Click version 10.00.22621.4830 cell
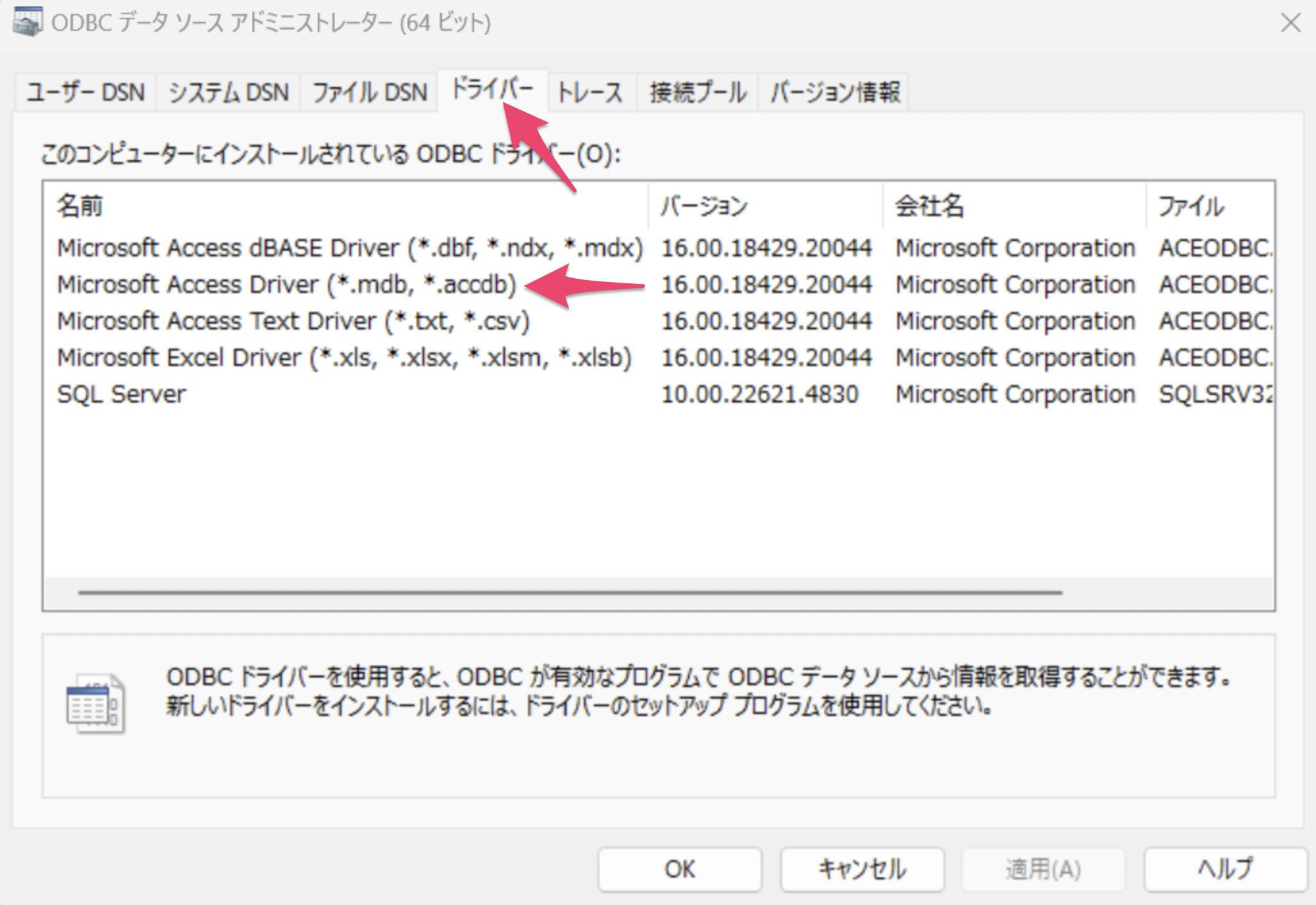The height and width of the screenshot is (905, 1316). point(759,394)
